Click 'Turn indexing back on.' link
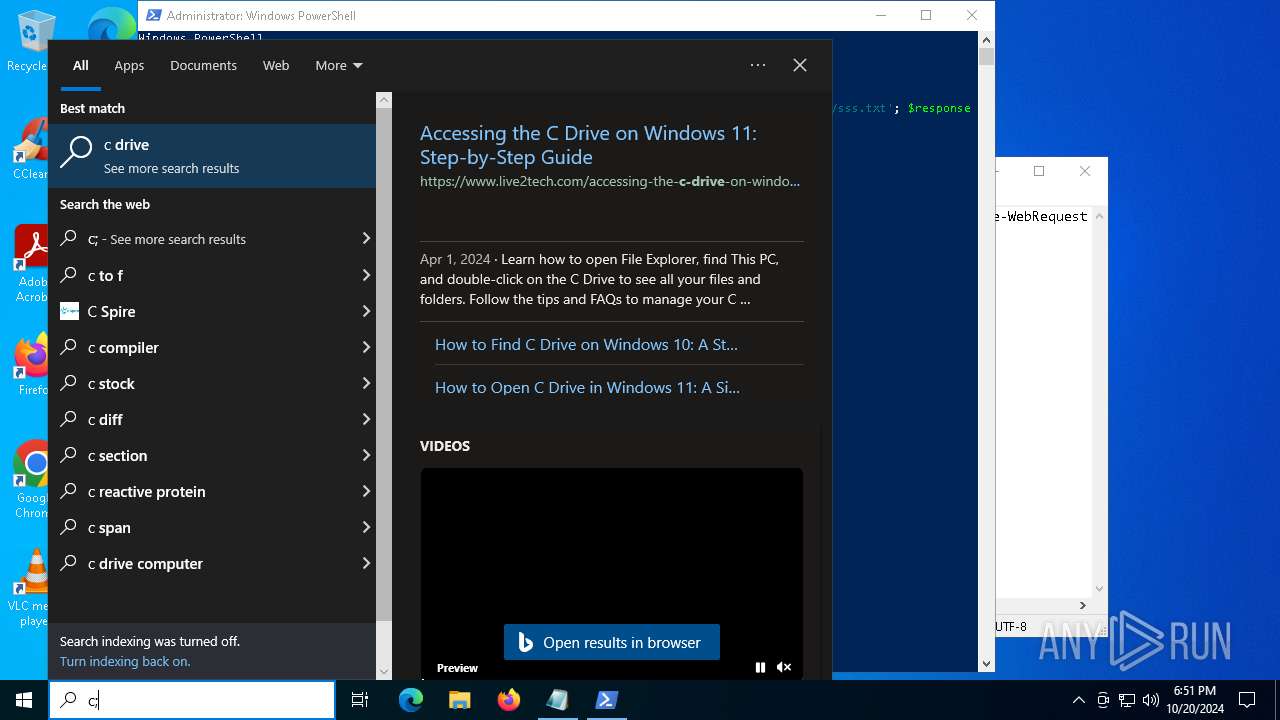The width and height of the screenshot is (1280, 720). 125,661
